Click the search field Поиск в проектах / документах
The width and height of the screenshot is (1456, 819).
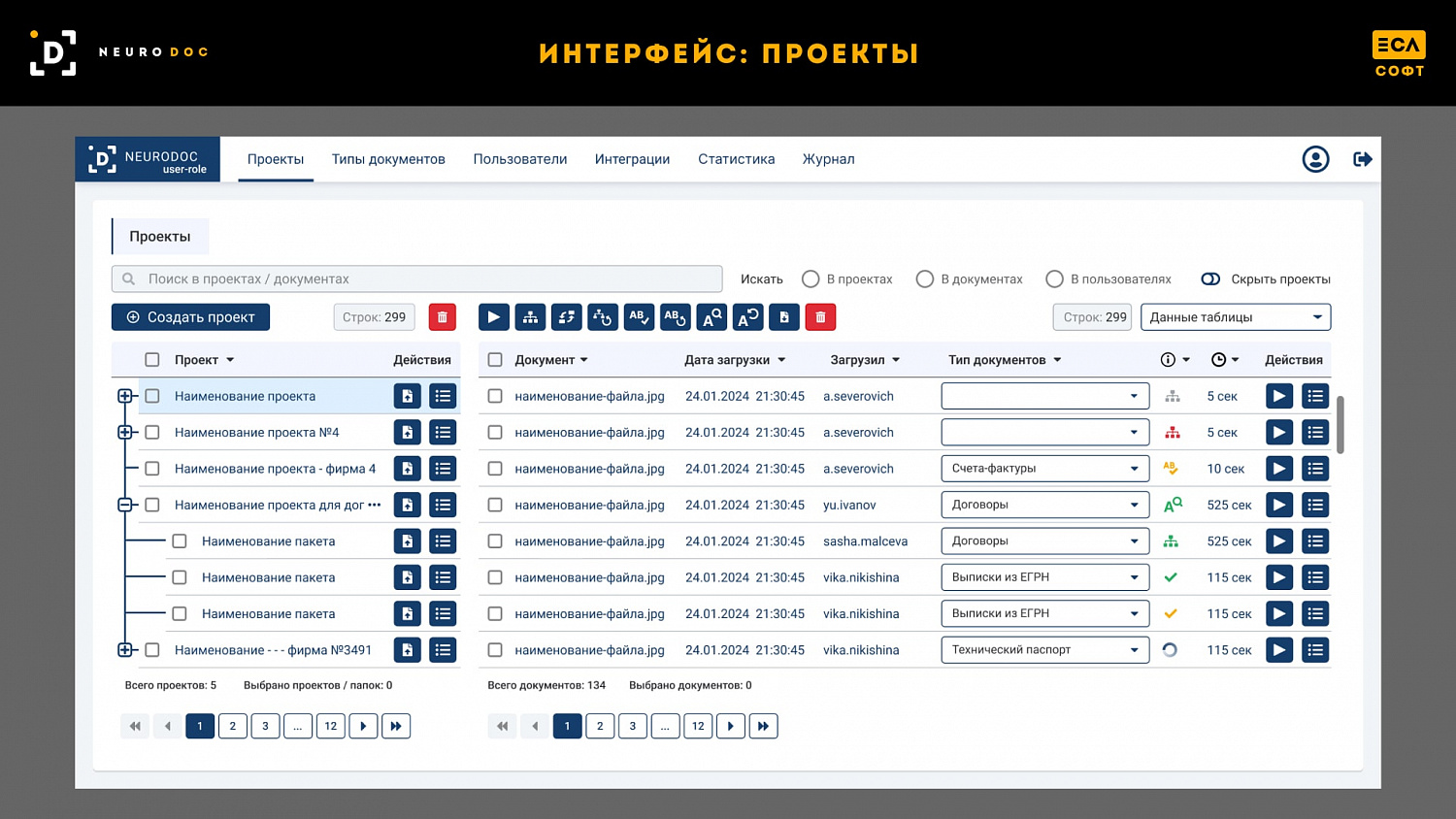[417, 279]
